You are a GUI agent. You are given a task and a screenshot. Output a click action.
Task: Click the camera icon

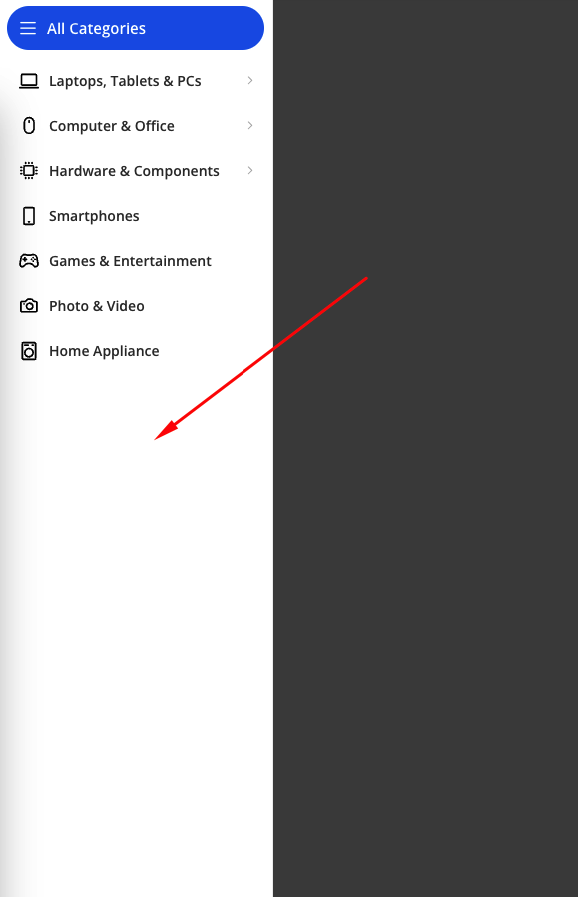point(29,305)
